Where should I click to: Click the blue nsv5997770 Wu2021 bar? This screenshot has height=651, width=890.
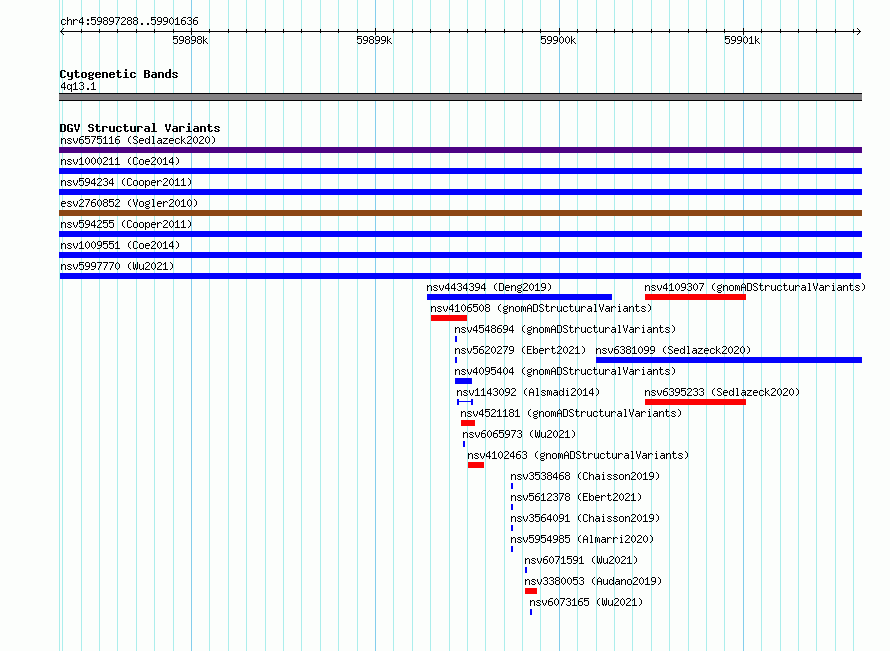[x=460, y=276]
